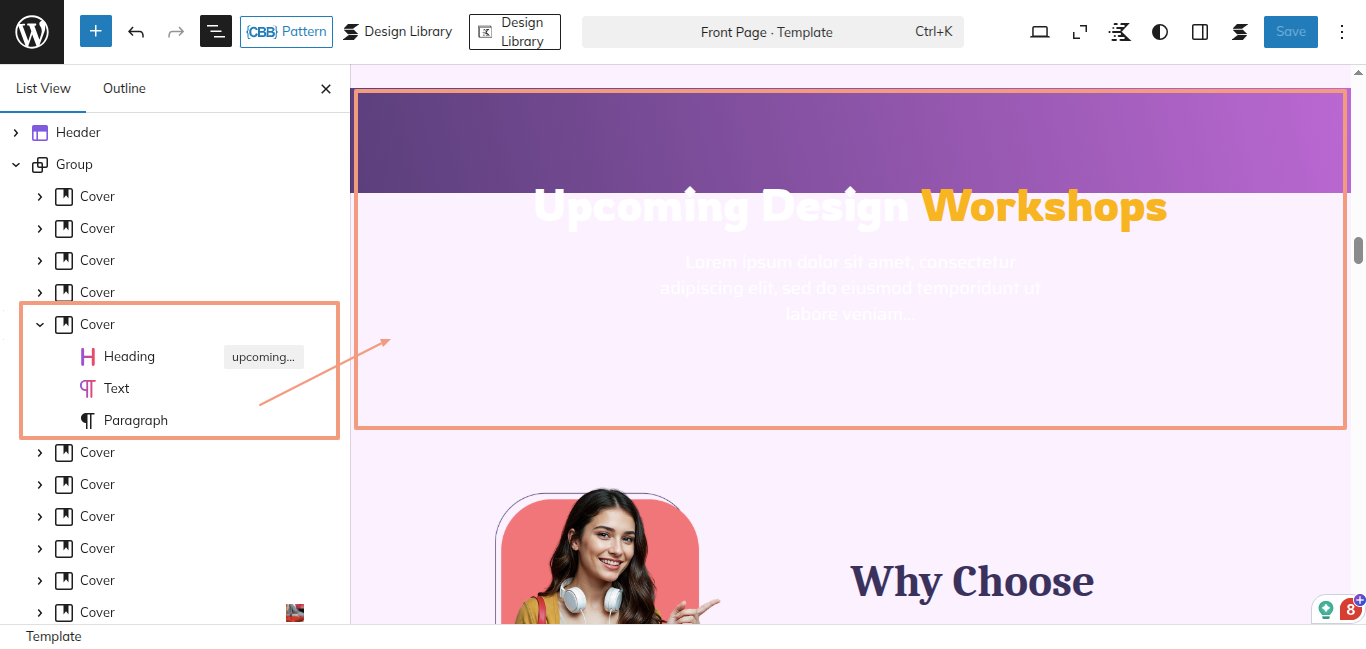Select the List View tab
1366x649 pixels.
(x=43, y=89)
